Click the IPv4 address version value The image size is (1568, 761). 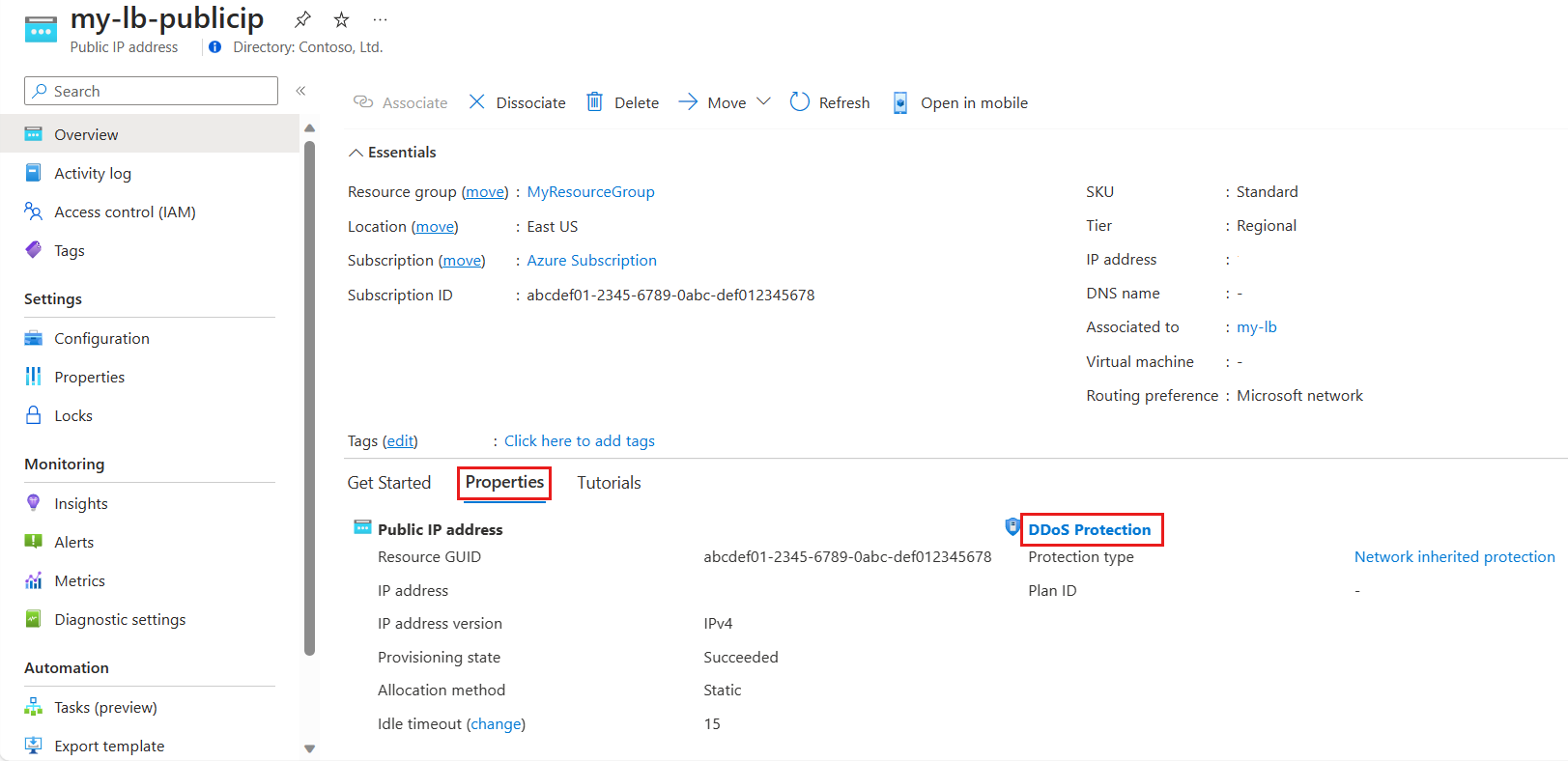(x=718, y=624)
